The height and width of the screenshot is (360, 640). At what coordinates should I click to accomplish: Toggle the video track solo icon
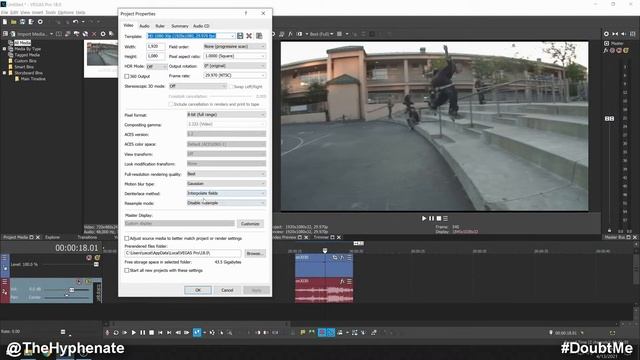click(97, 258)
